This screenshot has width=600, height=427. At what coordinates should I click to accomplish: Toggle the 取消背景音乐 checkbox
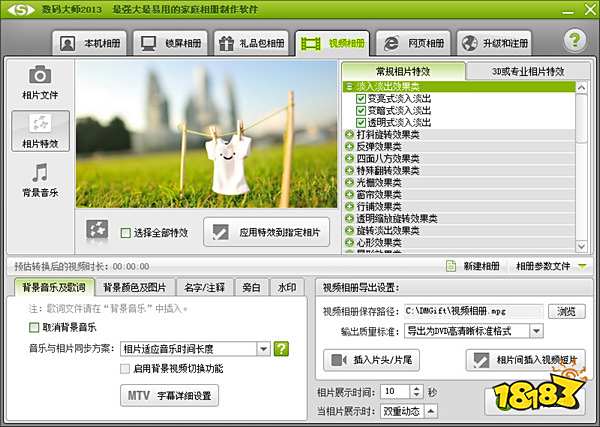[x=36, y=327]
